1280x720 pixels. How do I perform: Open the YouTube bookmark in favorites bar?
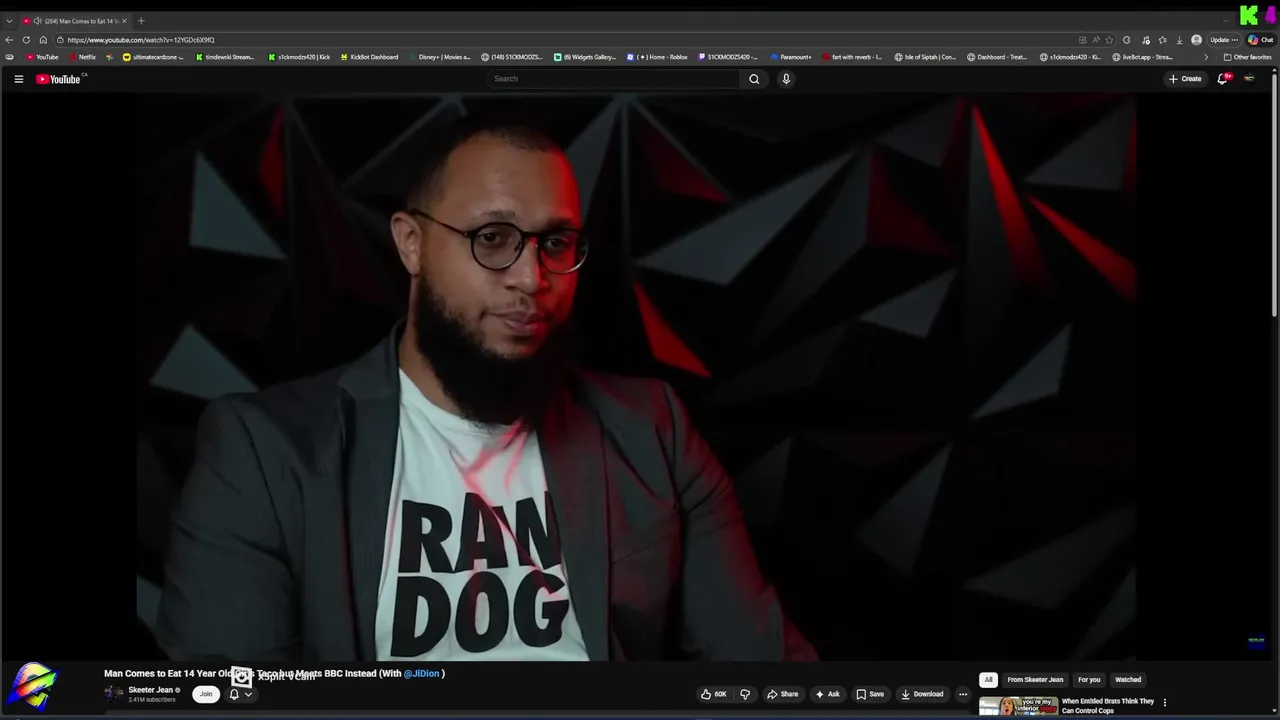click(x=42, y=57)
